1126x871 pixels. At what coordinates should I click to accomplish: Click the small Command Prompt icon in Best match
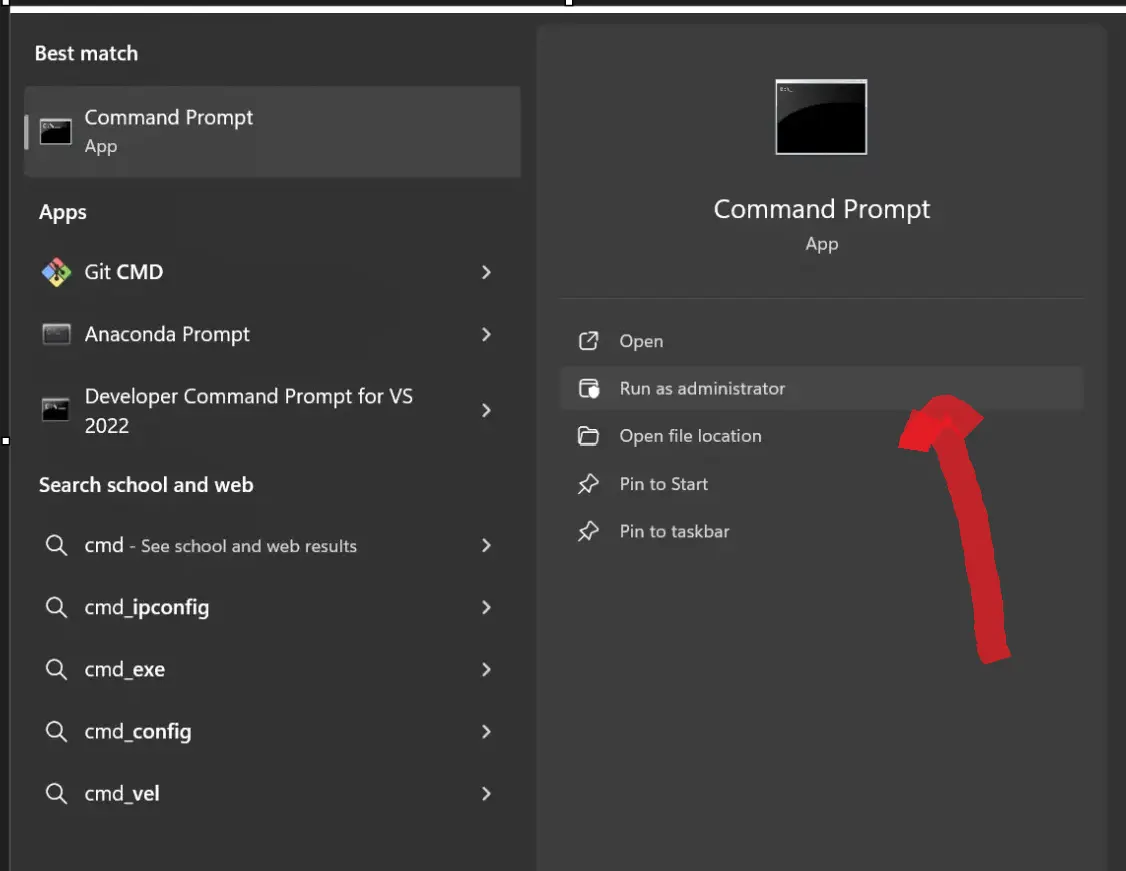[55, 131]
